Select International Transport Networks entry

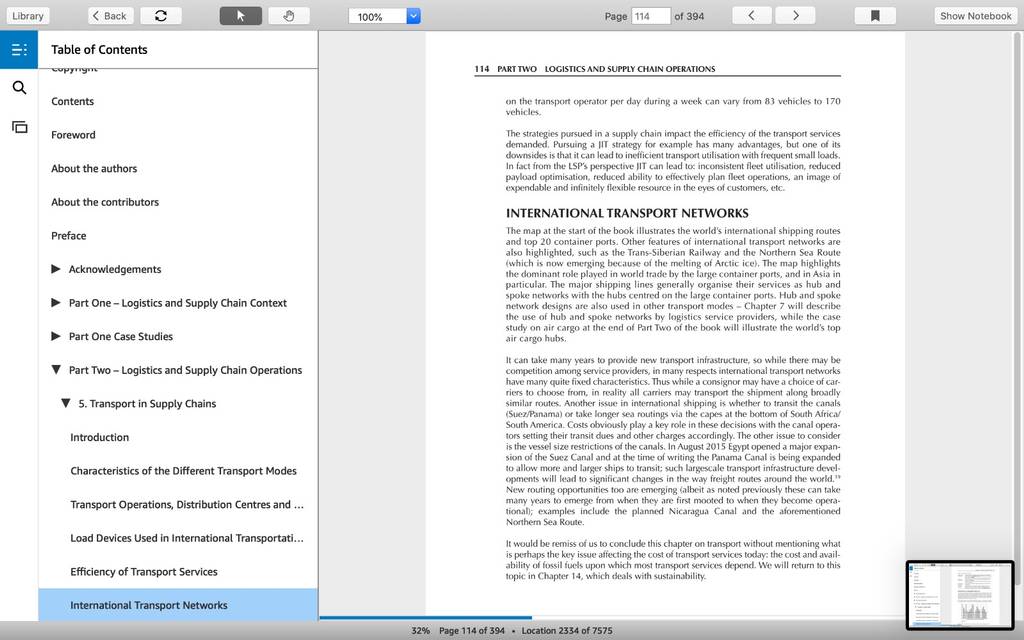(x=178, y=605)
